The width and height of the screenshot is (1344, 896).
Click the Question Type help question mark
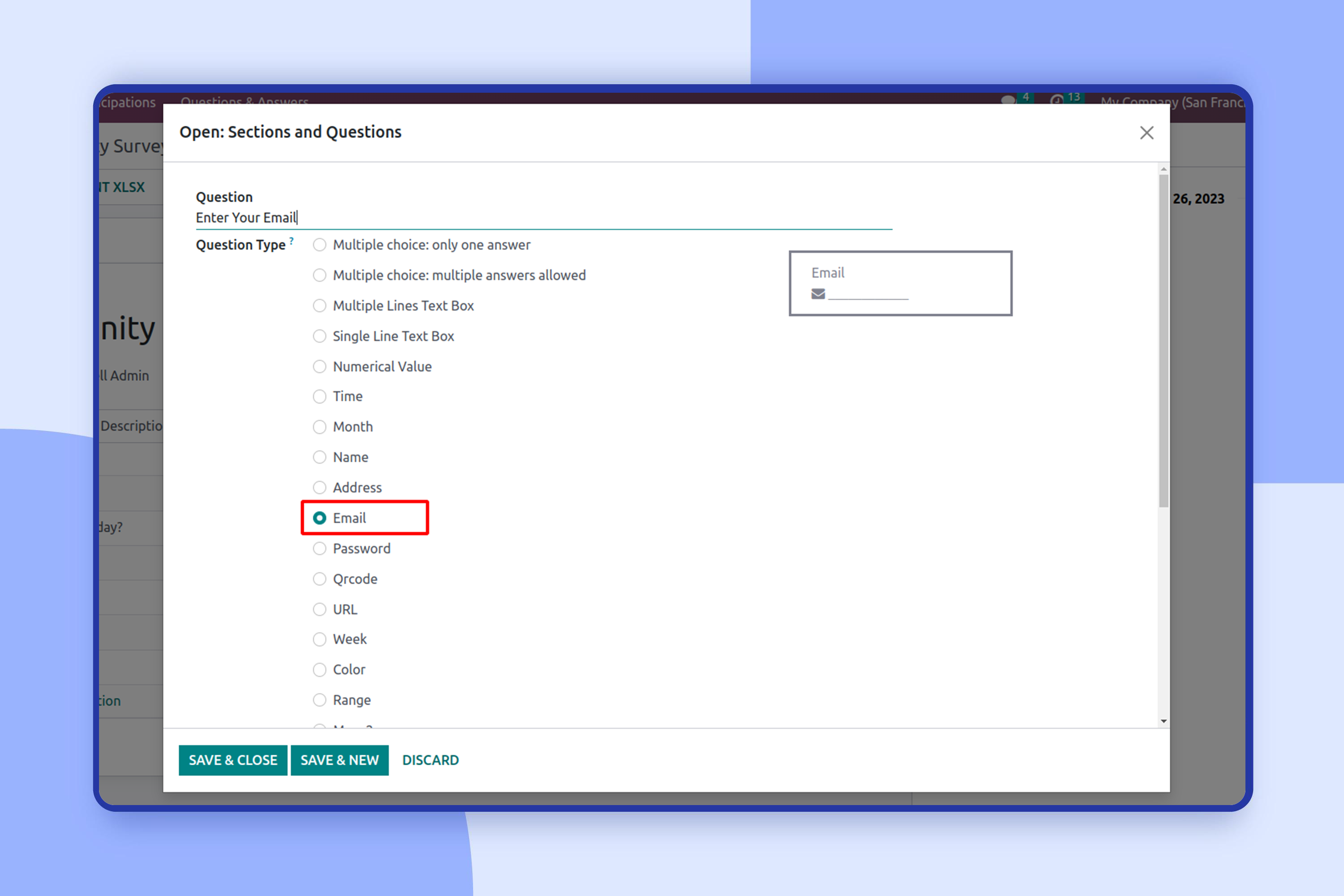[x=292, y=241]
